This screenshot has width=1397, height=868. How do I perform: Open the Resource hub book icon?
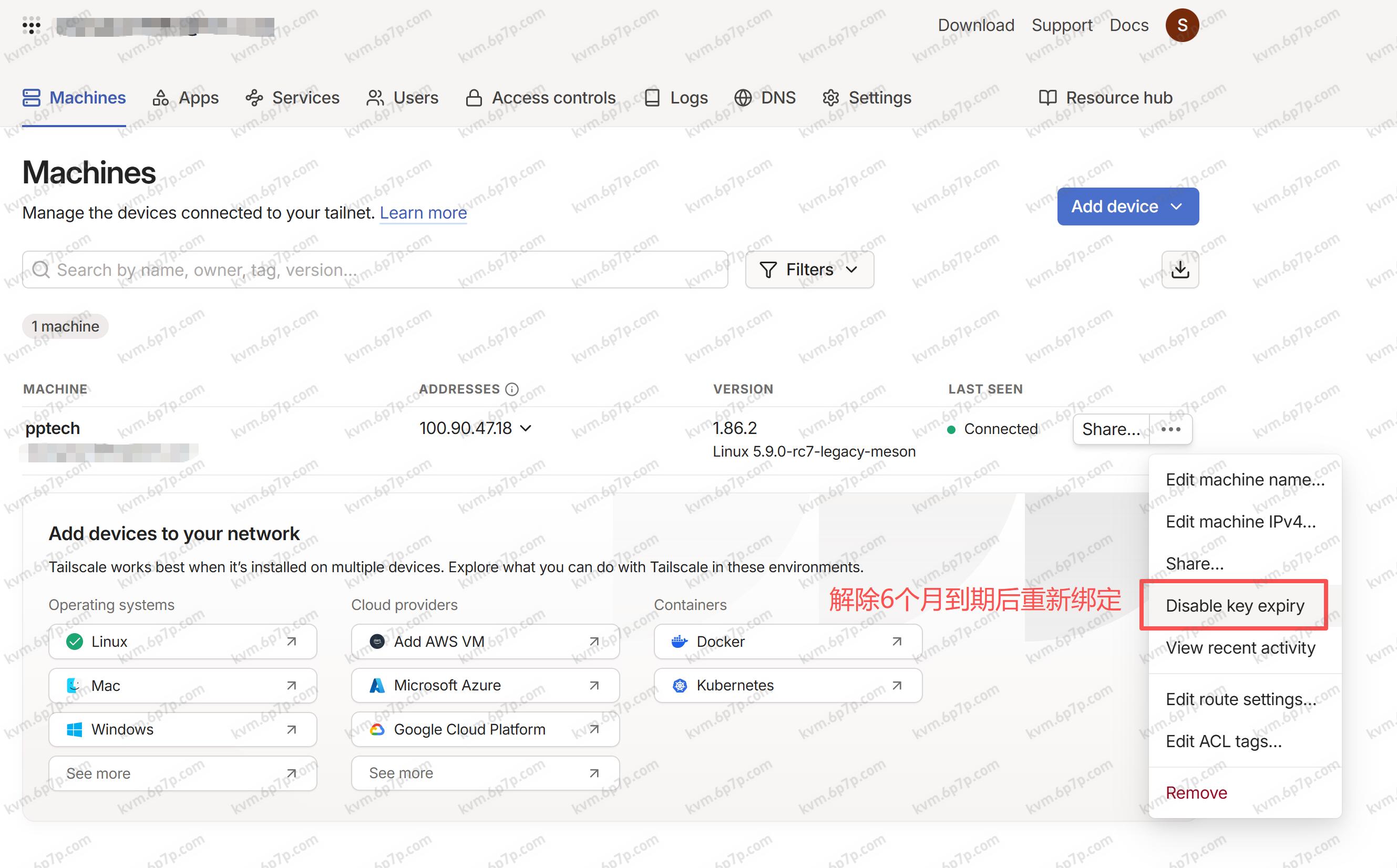[1047, 98]
